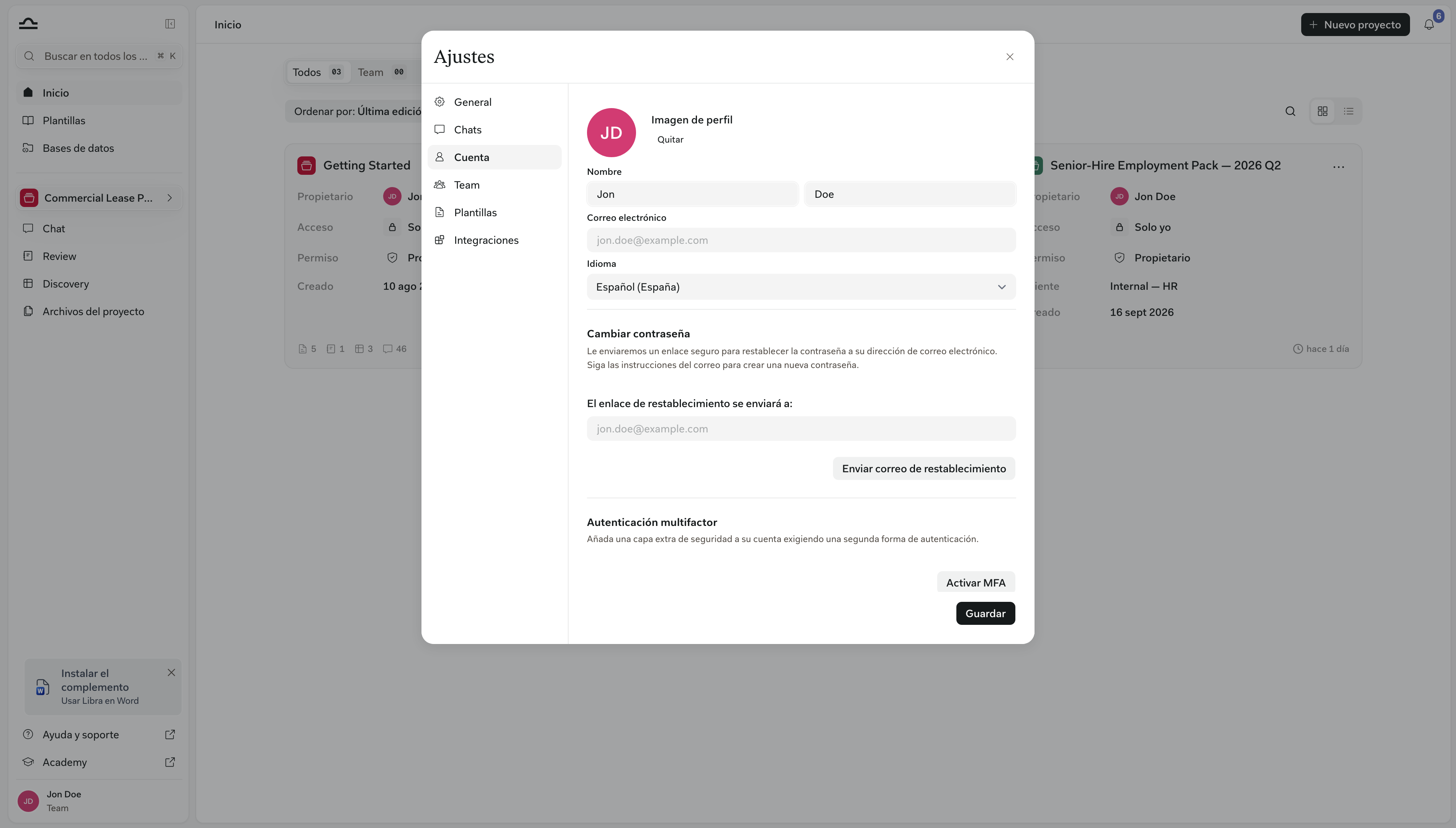Click the JD profile image avatar
1456x828 pixels.
click(x=612, y=133)
